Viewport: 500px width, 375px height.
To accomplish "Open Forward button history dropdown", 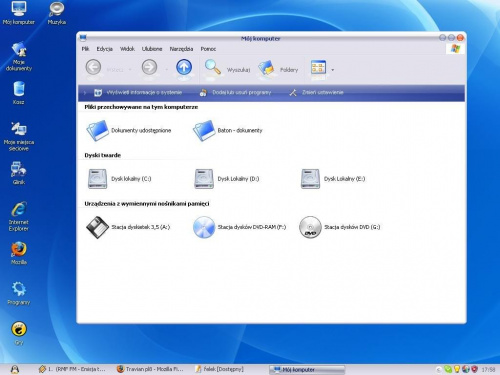I will point(166,70).
